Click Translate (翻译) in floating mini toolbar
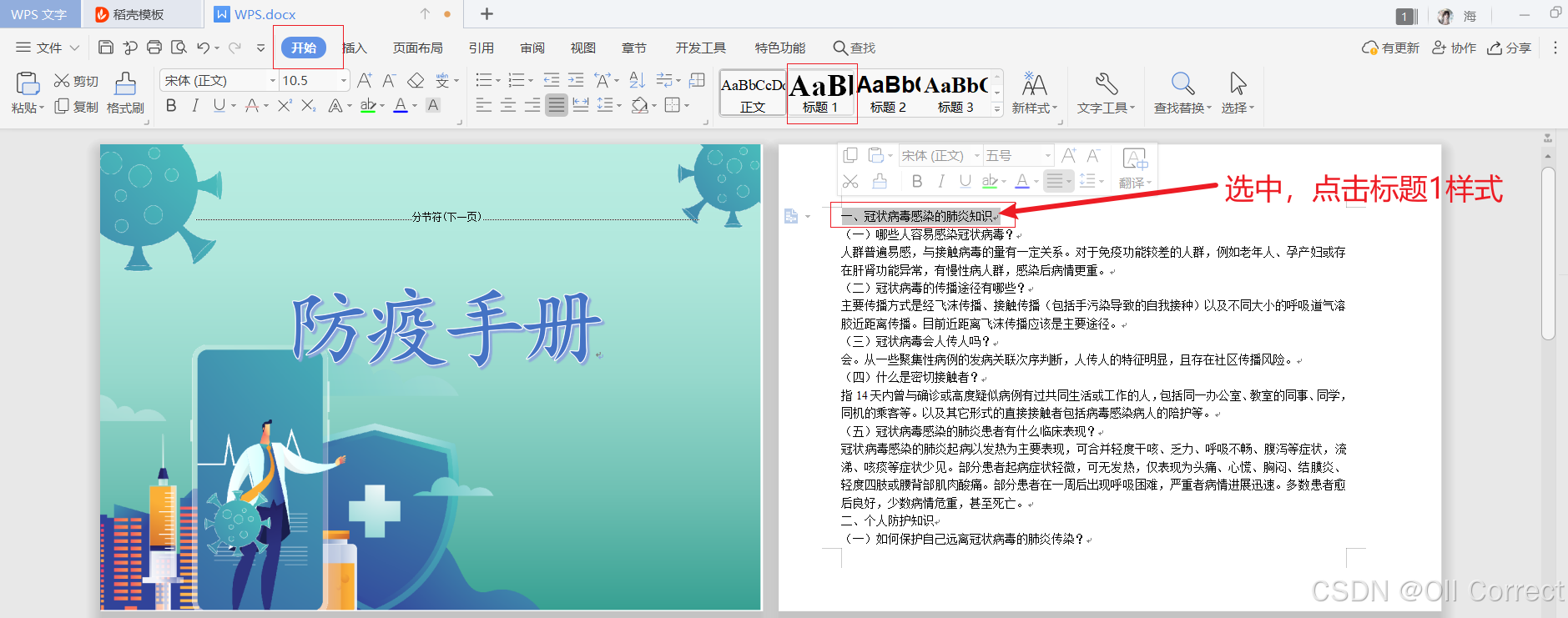Image resolution: width=1568 pixels, height=618 pixels. click(1135, 169)
